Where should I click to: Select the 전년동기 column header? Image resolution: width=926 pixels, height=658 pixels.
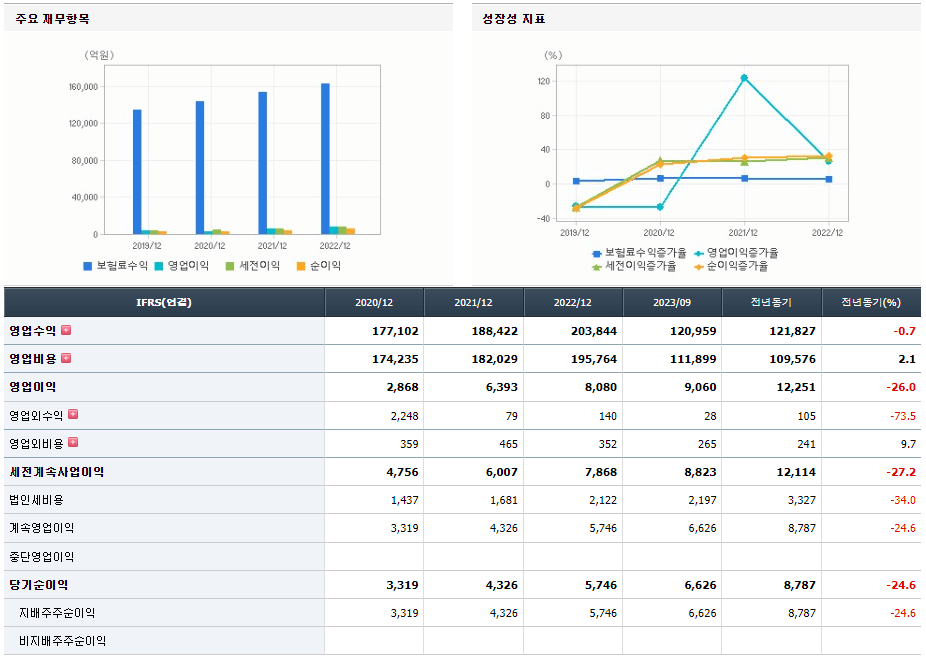[771, 302]
